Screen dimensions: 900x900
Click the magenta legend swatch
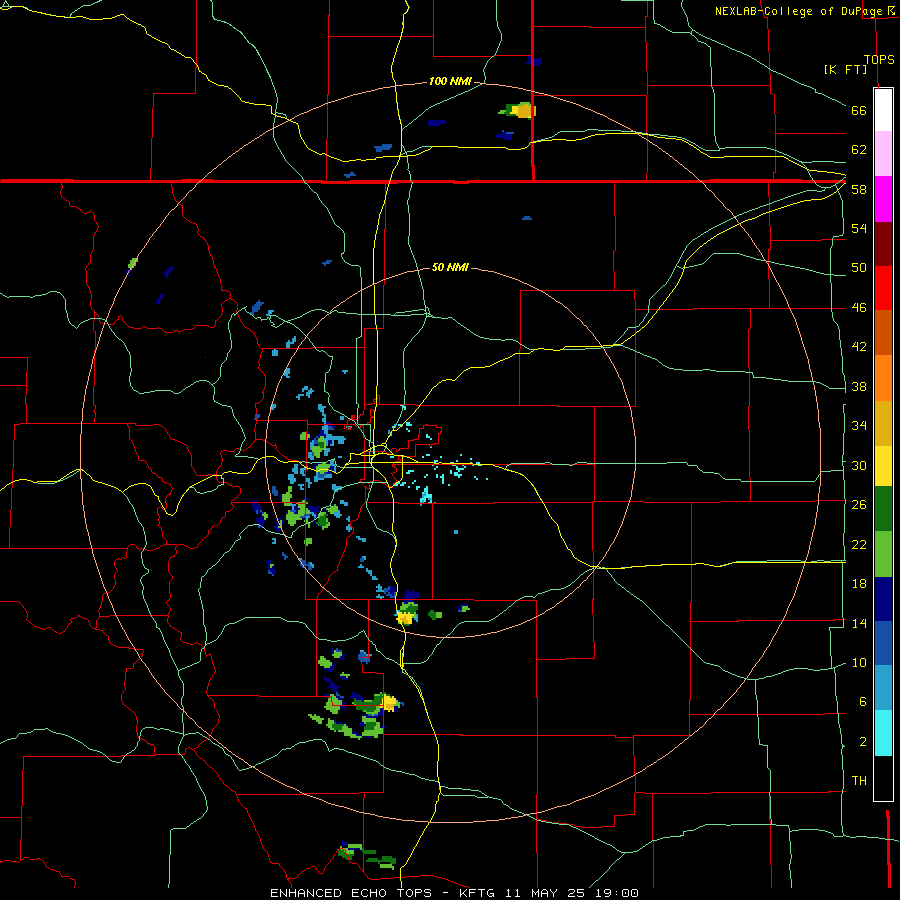[883, 199]
